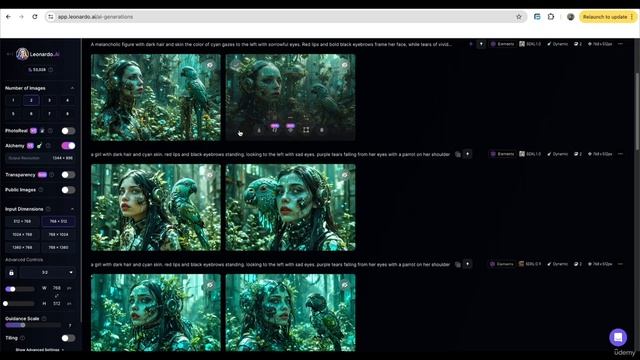The image size is (640, 360).
Task: Click the Transparency info icon
Action: (x=52, y=175)
